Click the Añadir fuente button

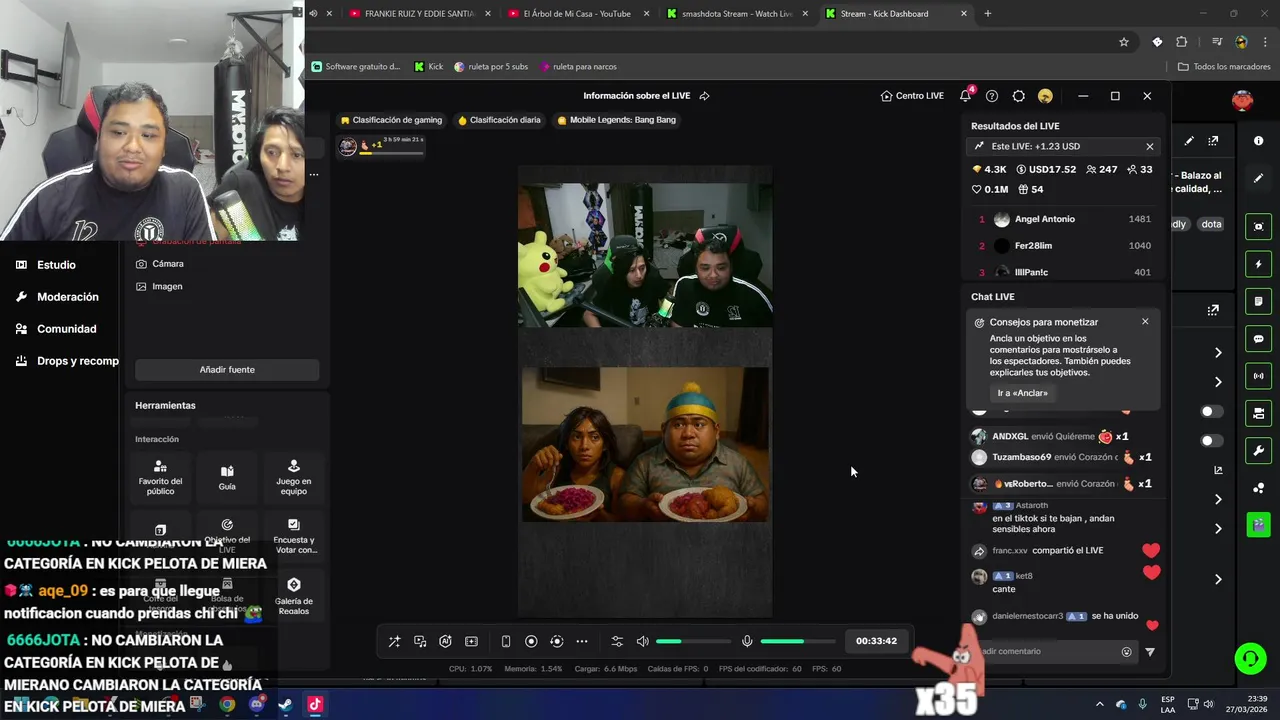coord(227,370)
